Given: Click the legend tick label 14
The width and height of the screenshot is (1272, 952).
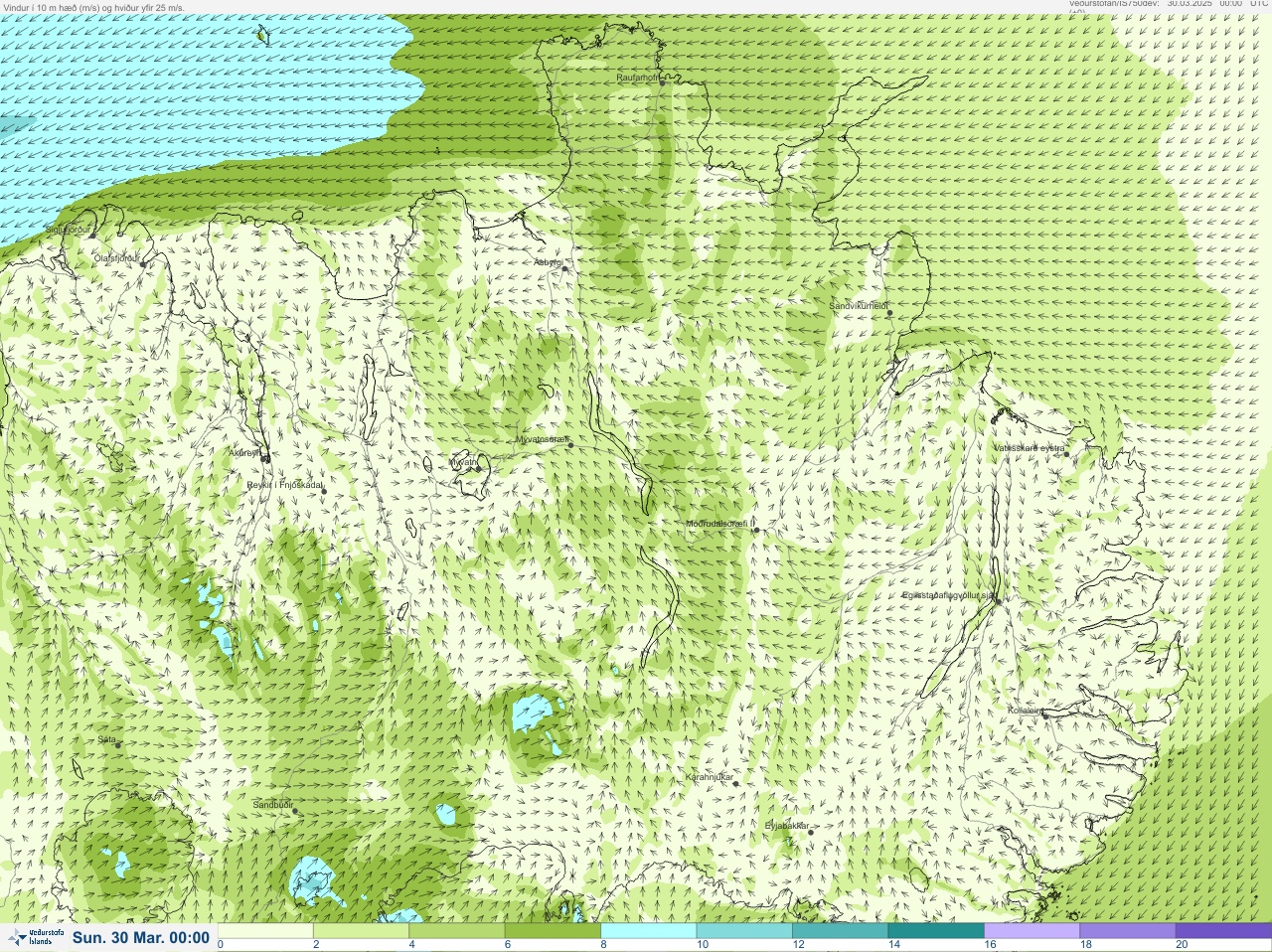Looking at the screenshot, I should (x=894, y=945).
